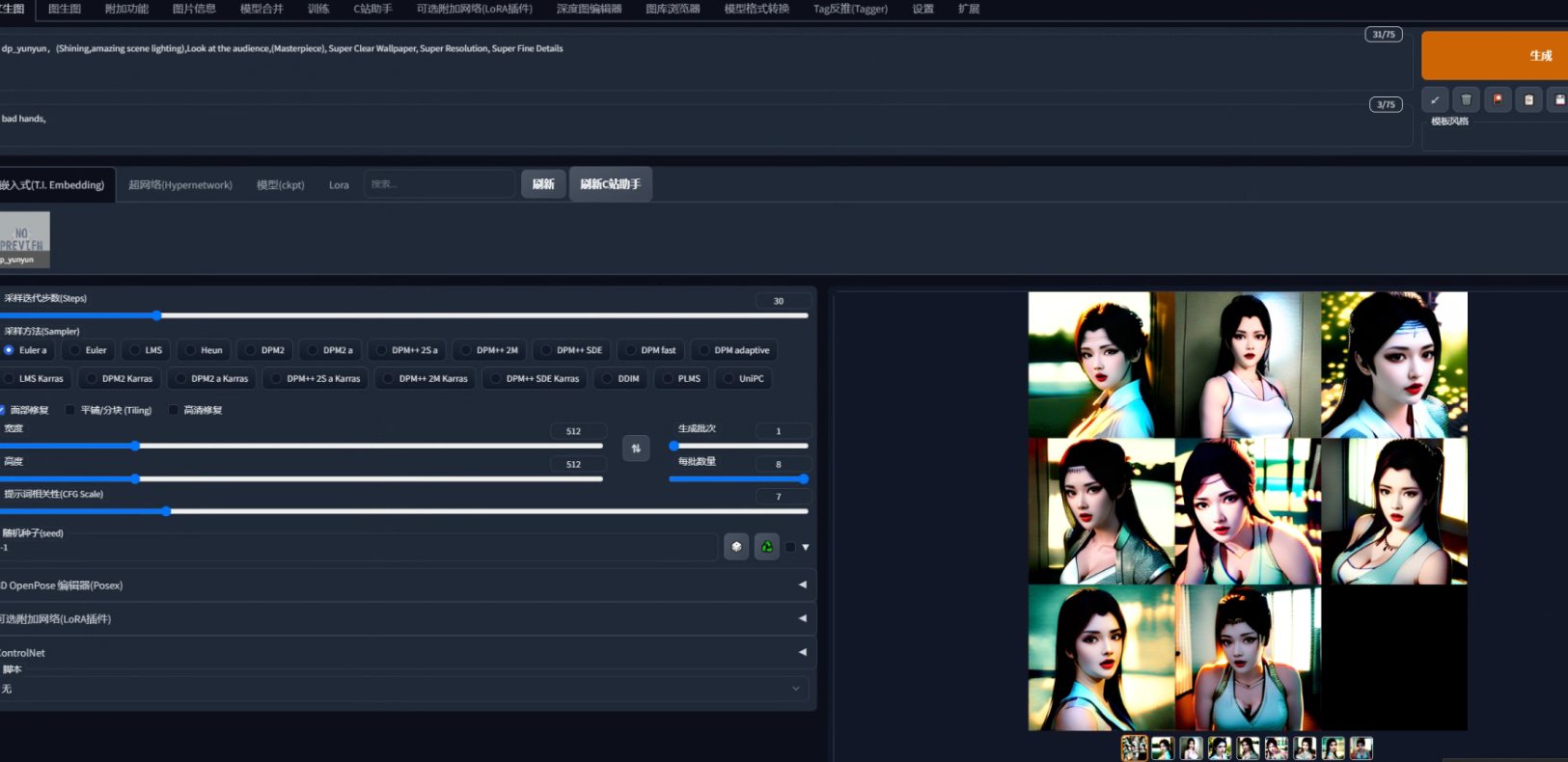Select the Euler sampler radio button
Image resolution: width=1568 pixels, height=762 pixels.
click(88, 350)
